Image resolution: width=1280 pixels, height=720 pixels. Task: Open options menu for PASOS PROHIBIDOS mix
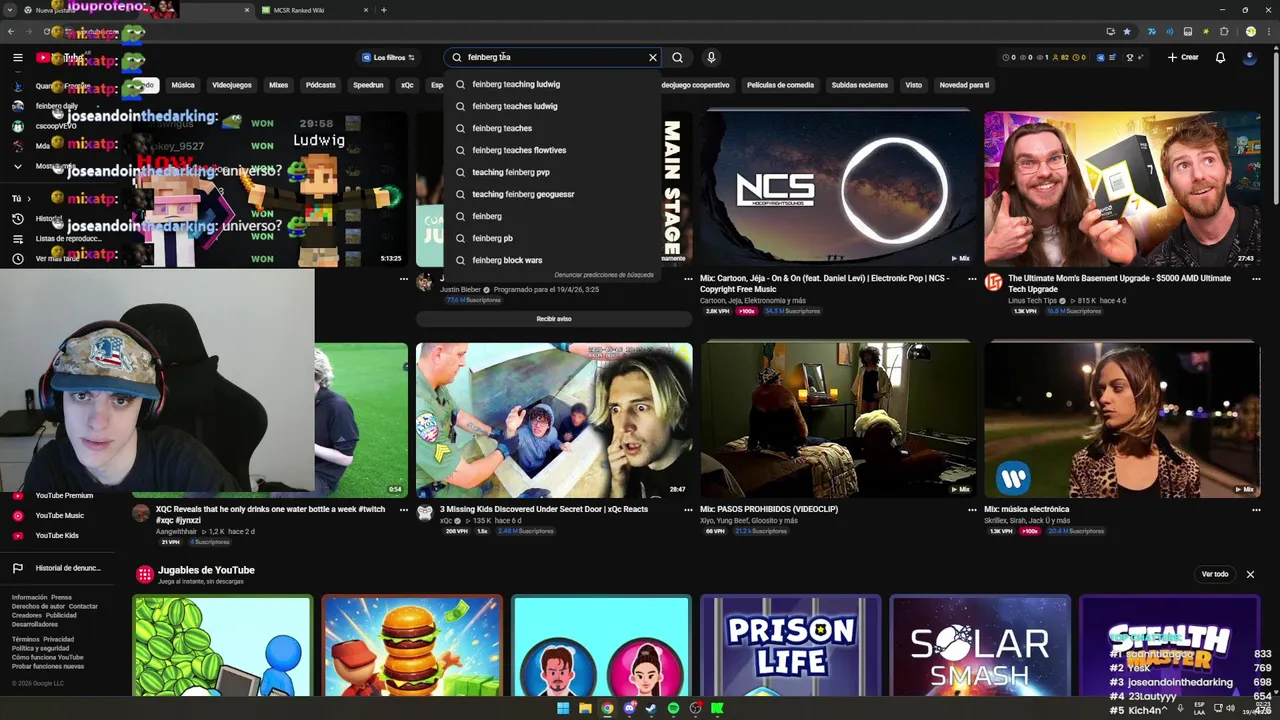pyautogui.click(x=972, y=509)
